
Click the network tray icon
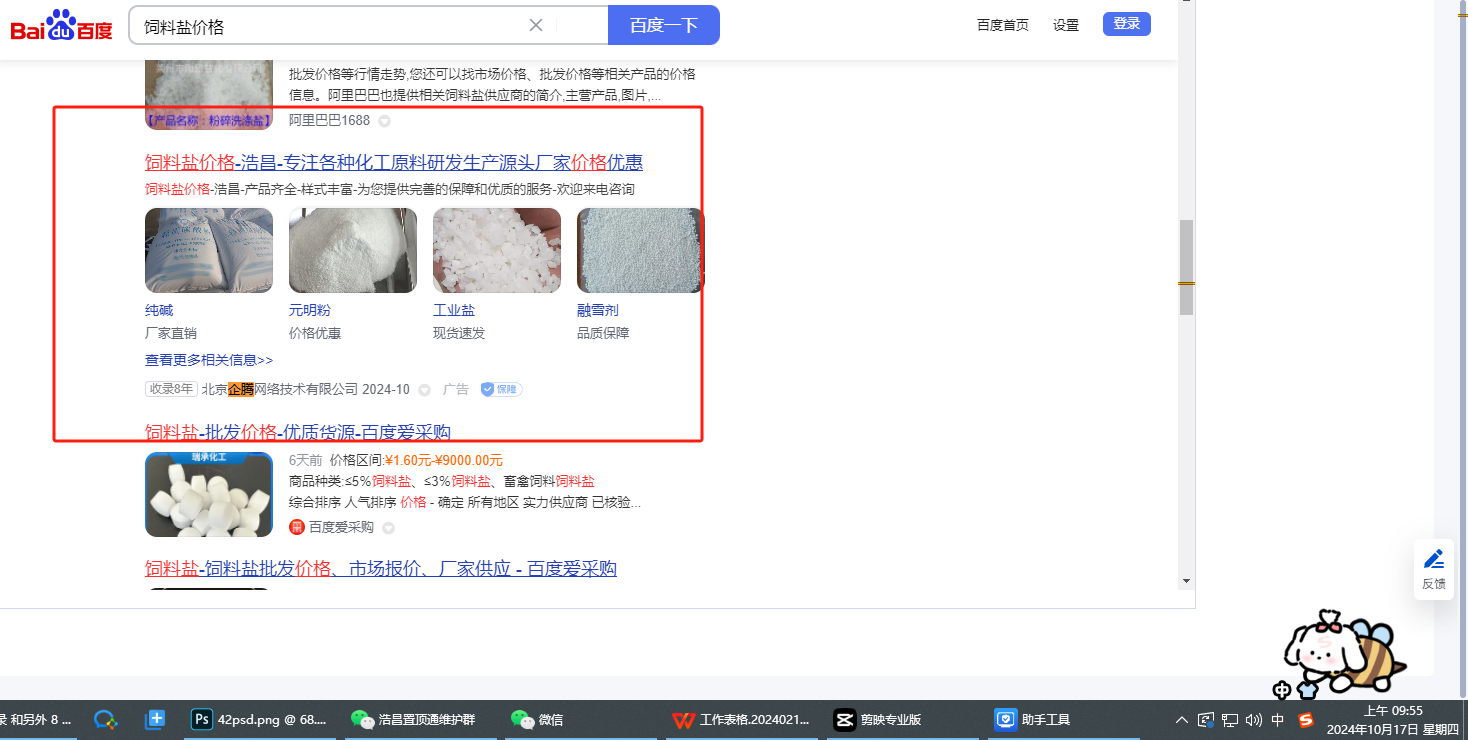click(x=1230, y=719)
